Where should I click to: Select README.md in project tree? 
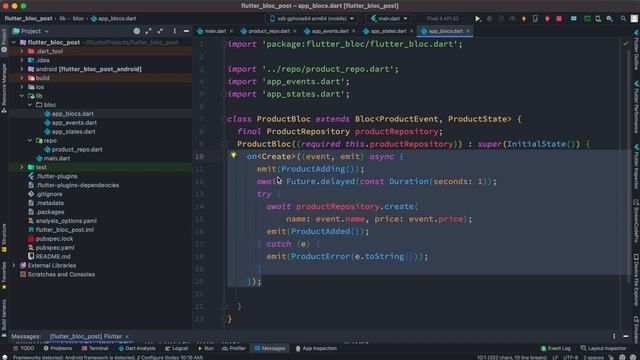tap(53, 256)
